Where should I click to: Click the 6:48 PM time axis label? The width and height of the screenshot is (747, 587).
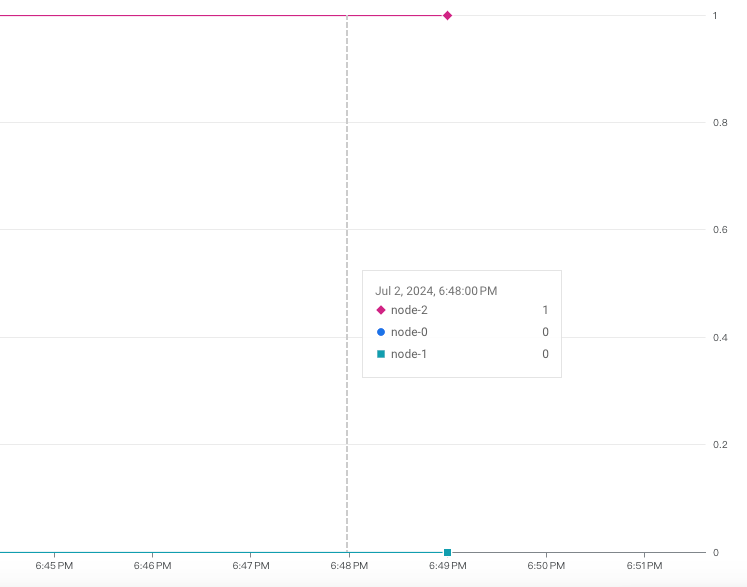pos(349,566)
